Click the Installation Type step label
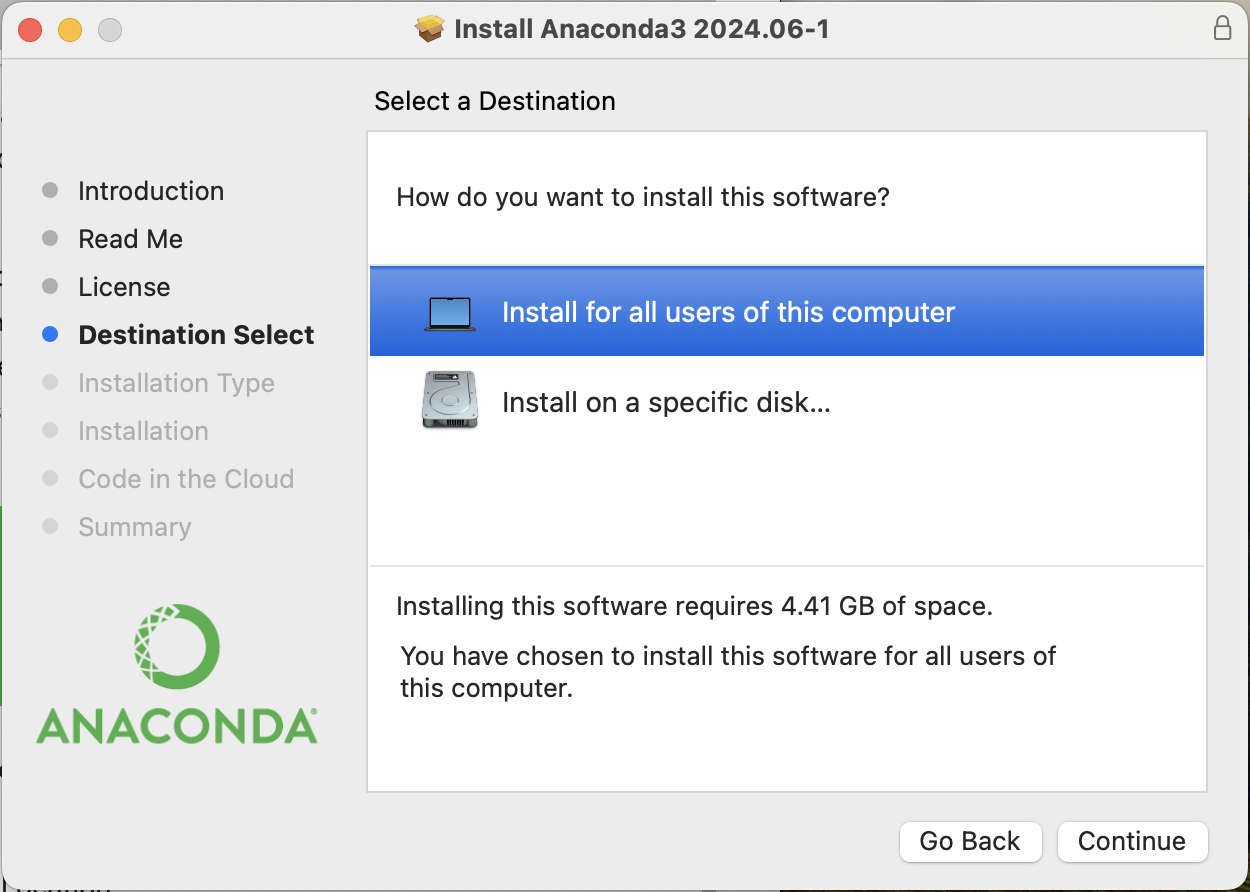 [x=176, y=383]
